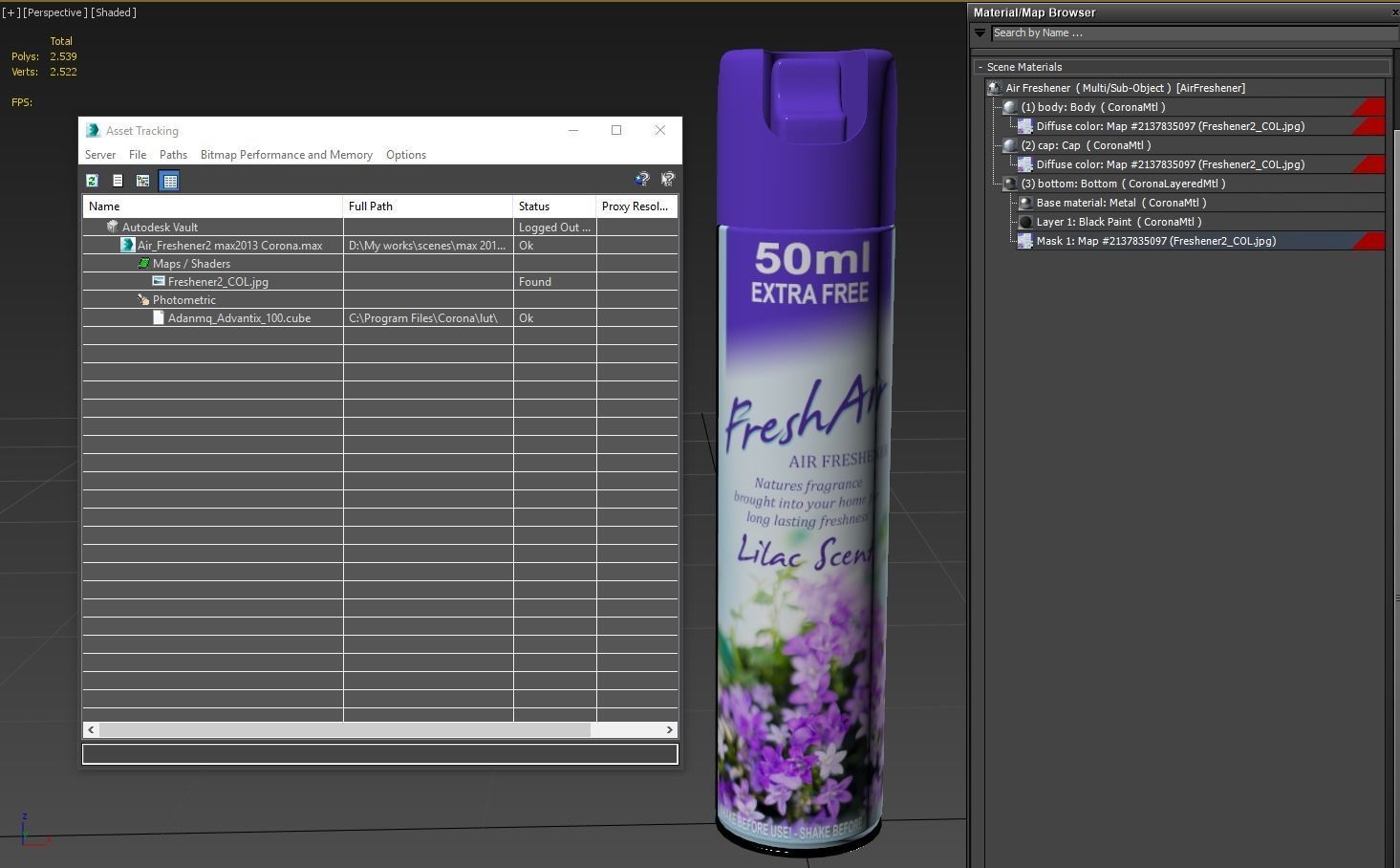Select the Photometric row
This screenshot has height=868, width=1400.
[x=380, y=299]
